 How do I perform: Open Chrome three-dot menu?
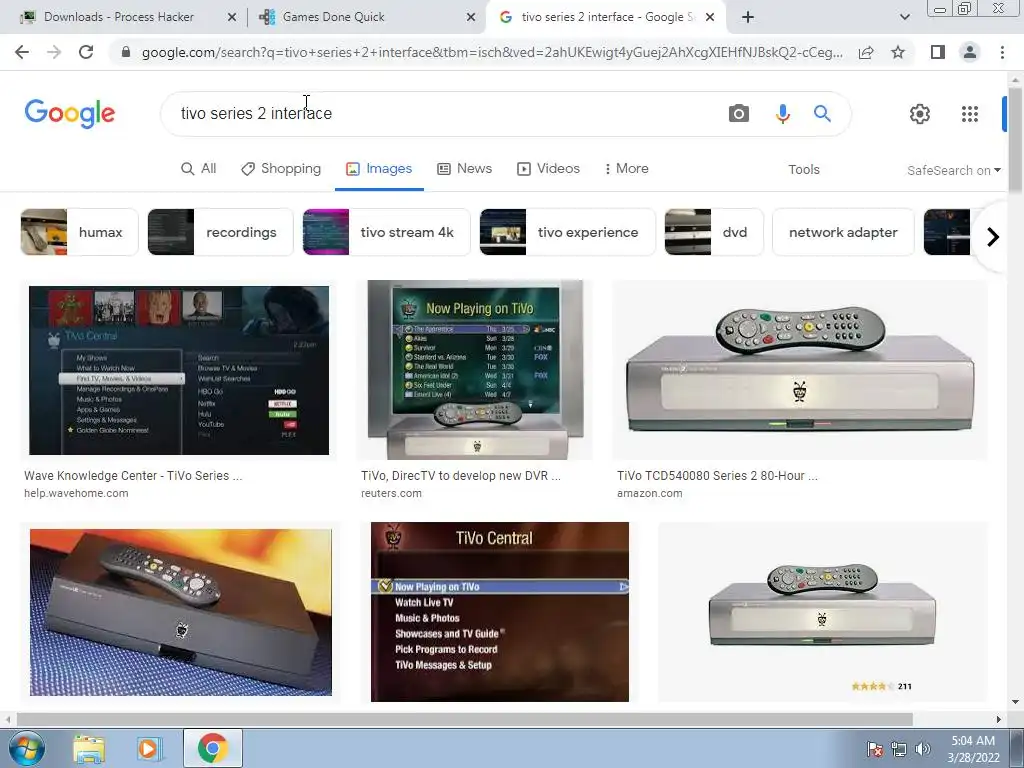1002,52
